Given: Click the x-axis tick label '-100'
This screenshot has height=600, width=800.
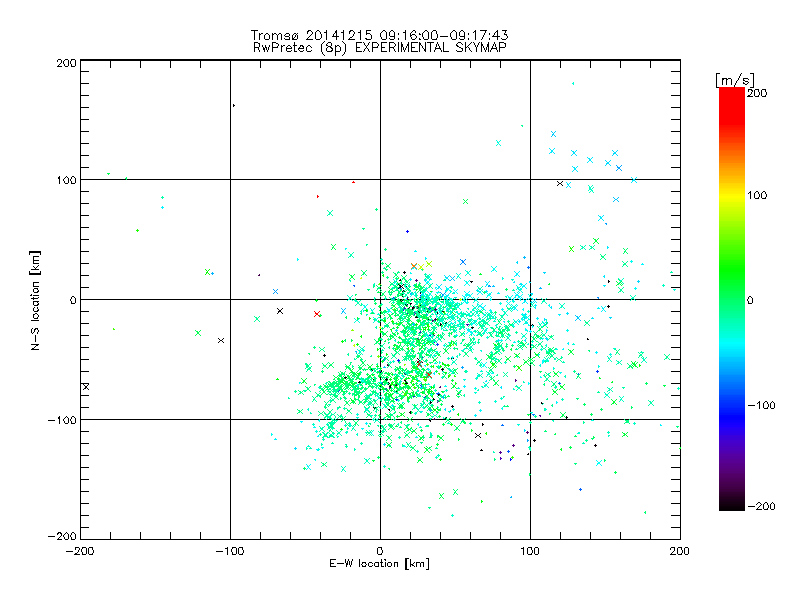Looking at the screenshot, I should (230, 552).
